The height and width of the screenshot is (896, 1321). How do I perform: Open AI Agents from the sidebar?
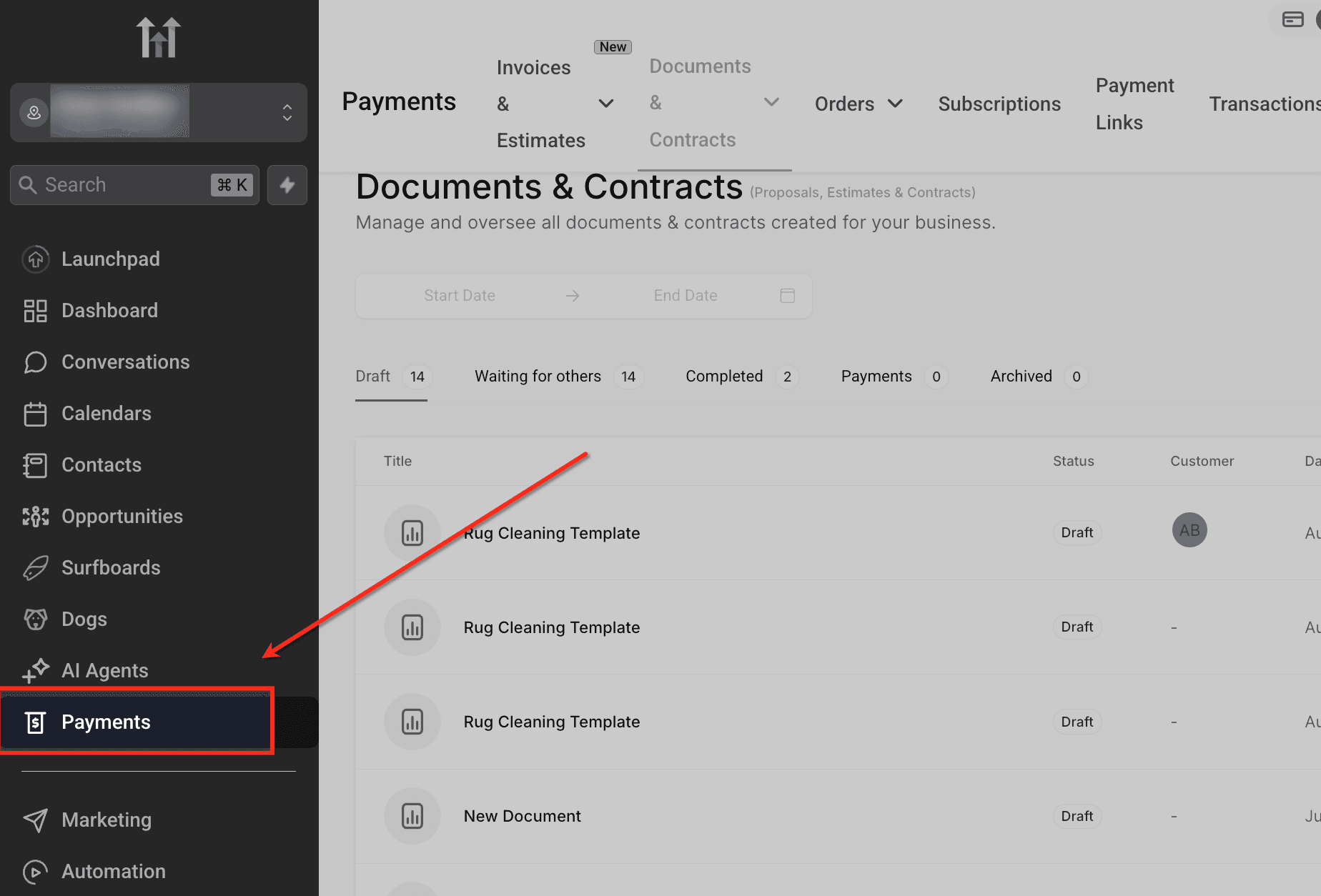point(85,670)
